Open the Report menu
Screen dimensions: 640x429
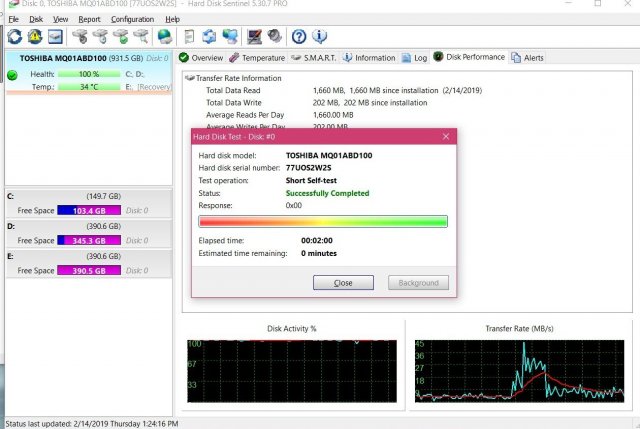[89, 19]
